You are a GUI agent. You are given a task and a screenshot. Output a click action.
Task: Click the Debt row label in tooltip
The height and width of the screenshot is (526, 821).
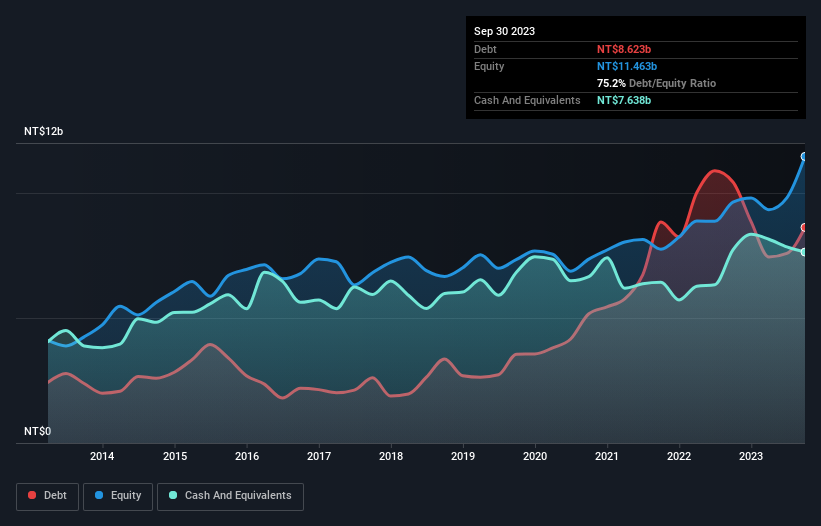485,49
